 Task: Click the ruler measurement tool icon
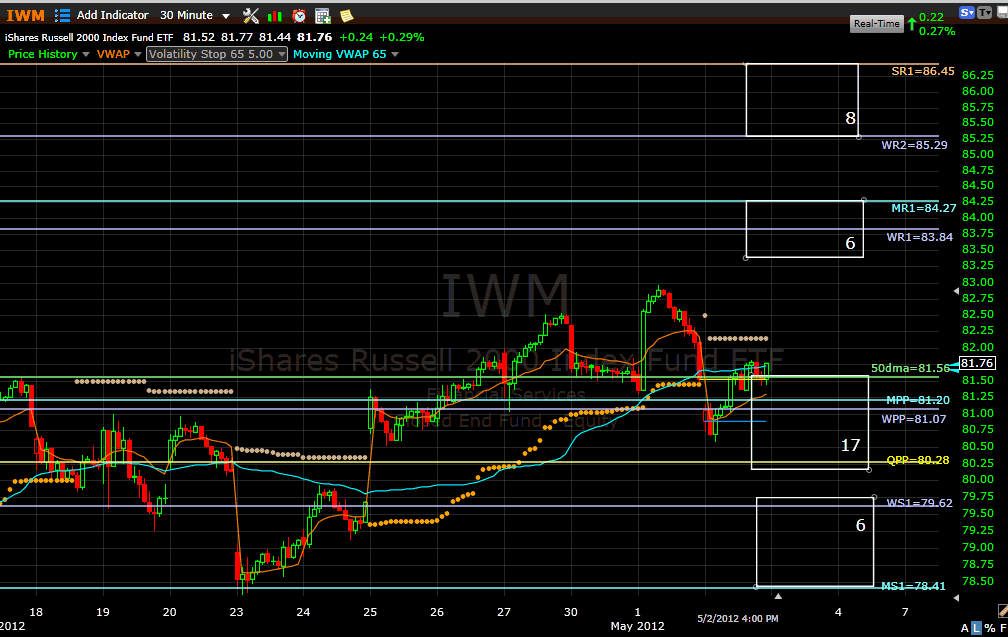click(1003, 610)
